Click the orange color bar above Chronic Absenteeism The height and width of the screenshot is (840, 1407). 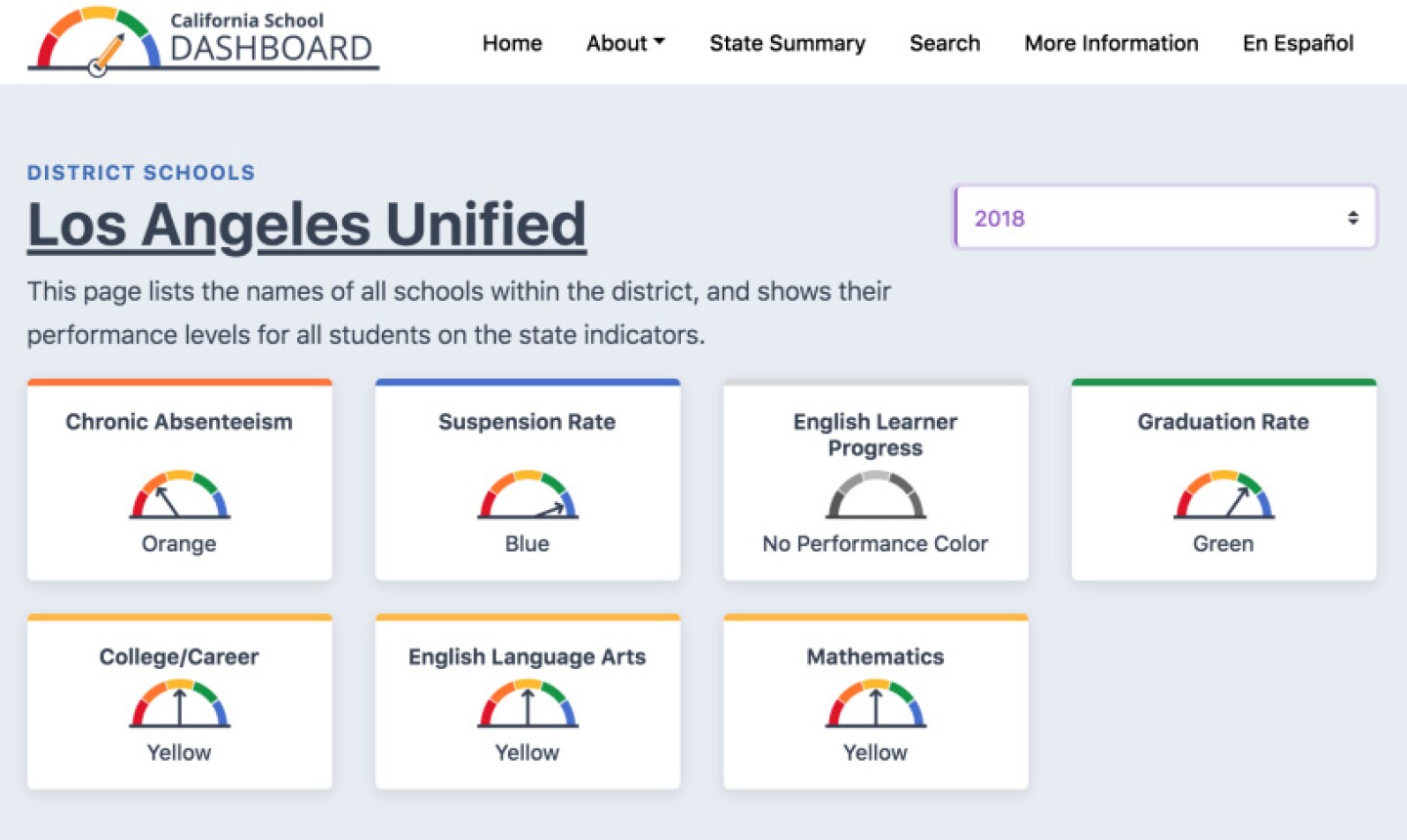[x=180, y=382]
